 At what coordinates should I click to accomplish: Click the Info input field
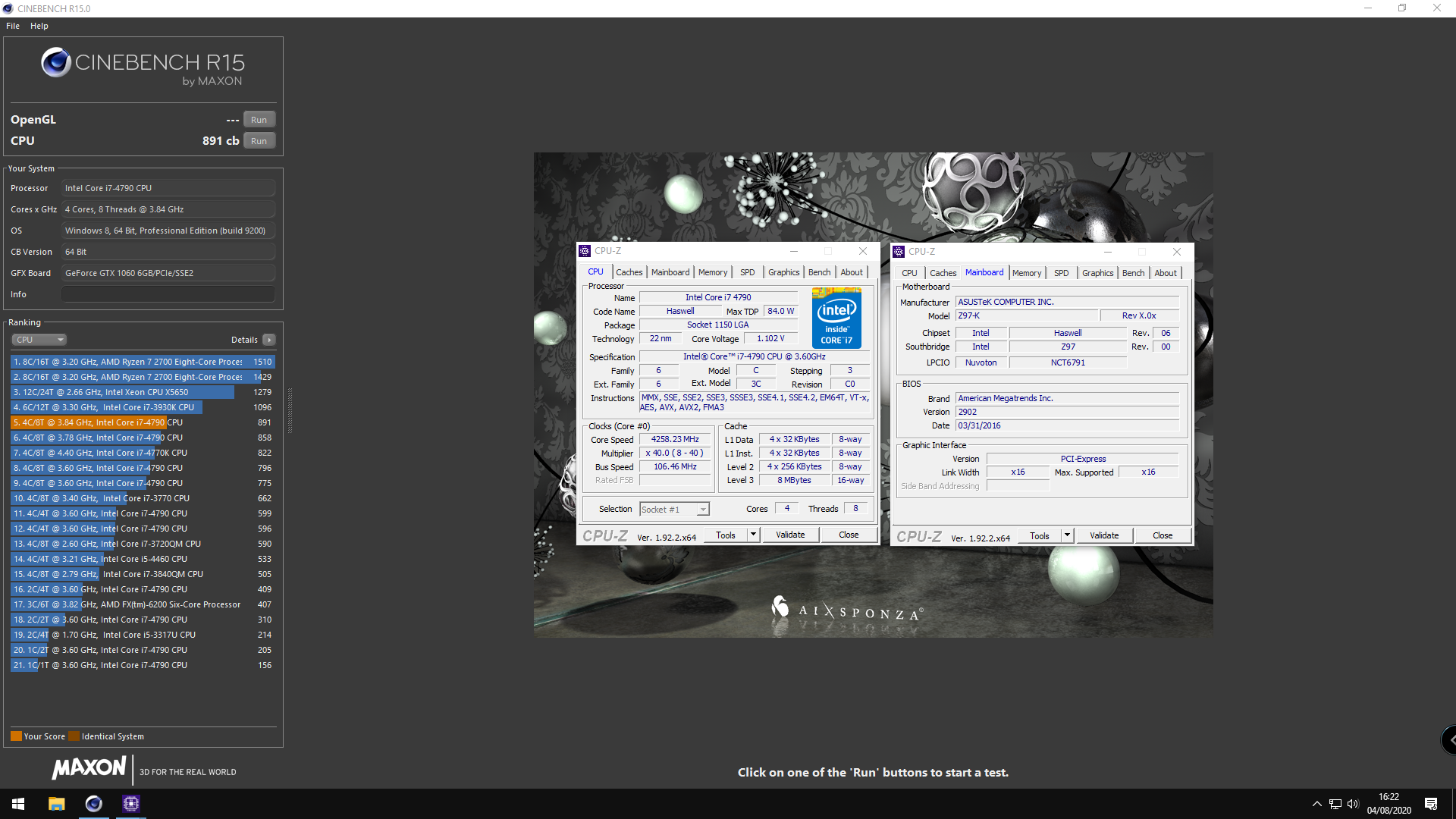[x=168, y=294]
